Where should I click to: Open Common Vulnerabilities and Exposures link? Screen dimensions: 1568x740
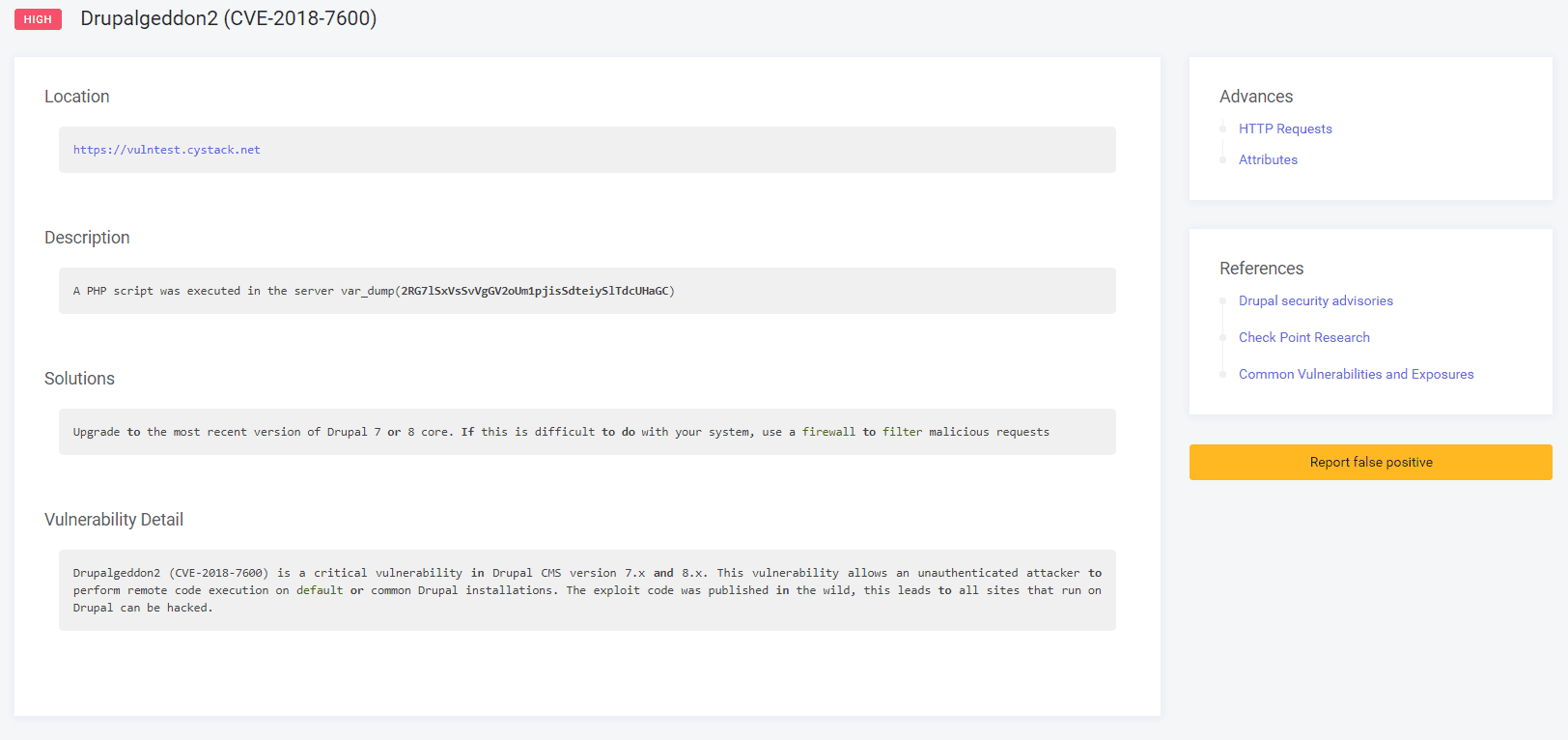click(x=1357, y=374)
